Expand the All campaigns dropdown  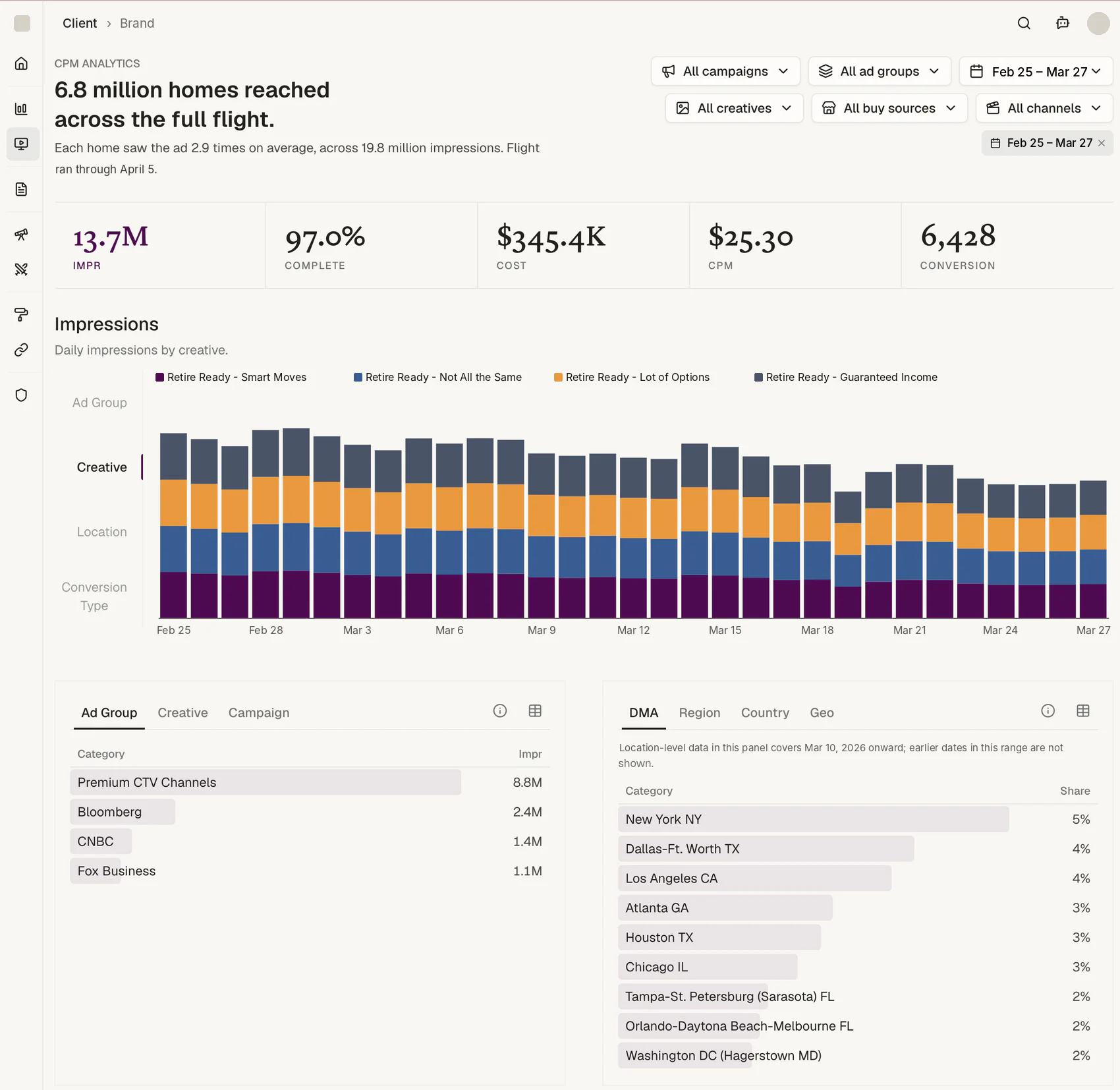[725, 71]
